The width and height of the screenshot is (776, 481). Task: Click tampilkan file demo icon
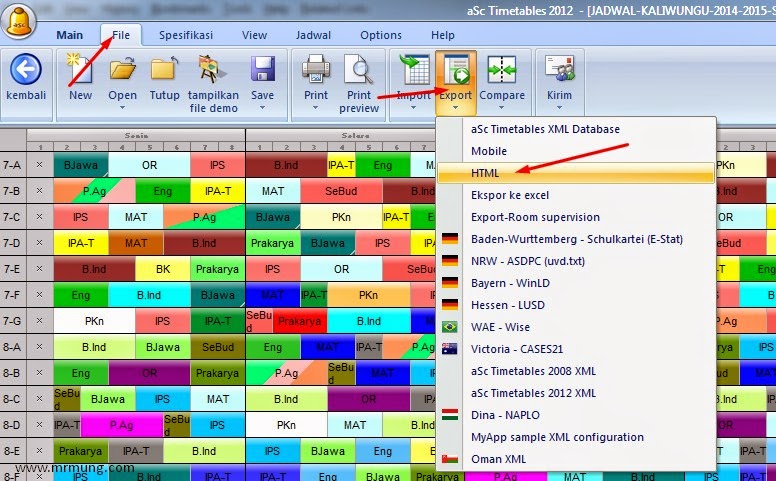(x=213, y=69)
